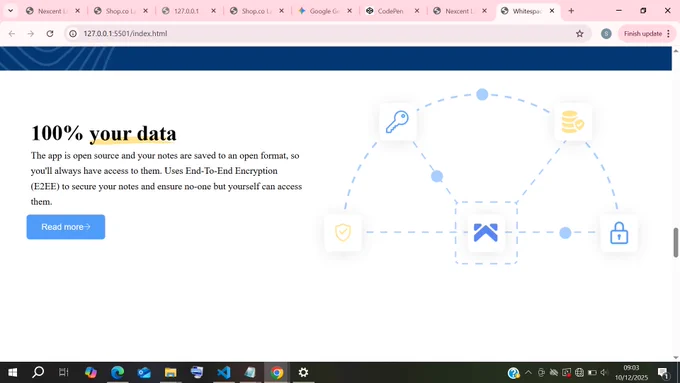Click the Chrome icon on the taskbar

[x=277, y=372]
